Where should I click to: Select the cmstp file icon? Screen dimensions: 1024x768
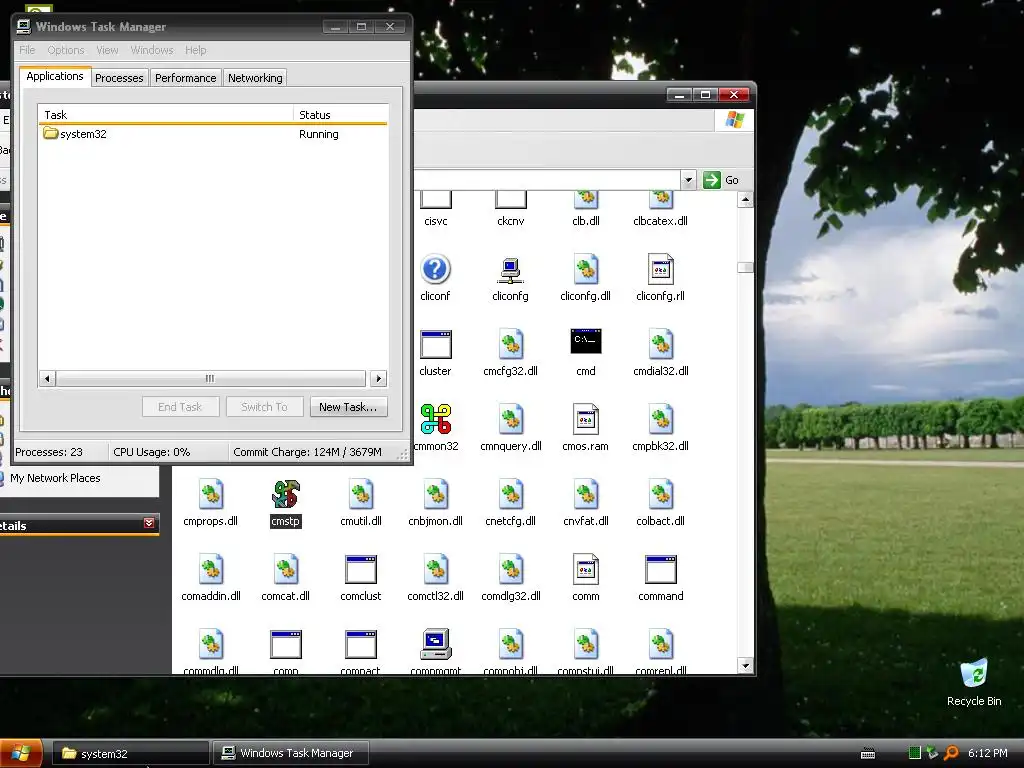click(x=285, y=494)
